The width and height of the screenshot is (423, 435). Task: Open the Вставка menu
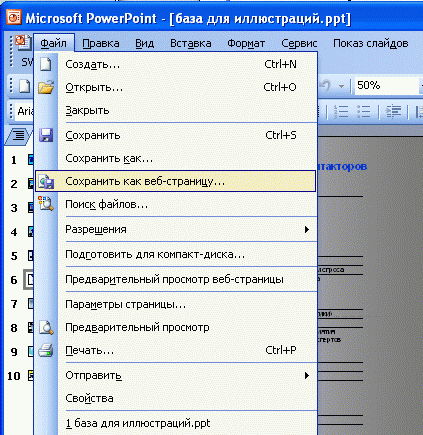coord(190,43)
